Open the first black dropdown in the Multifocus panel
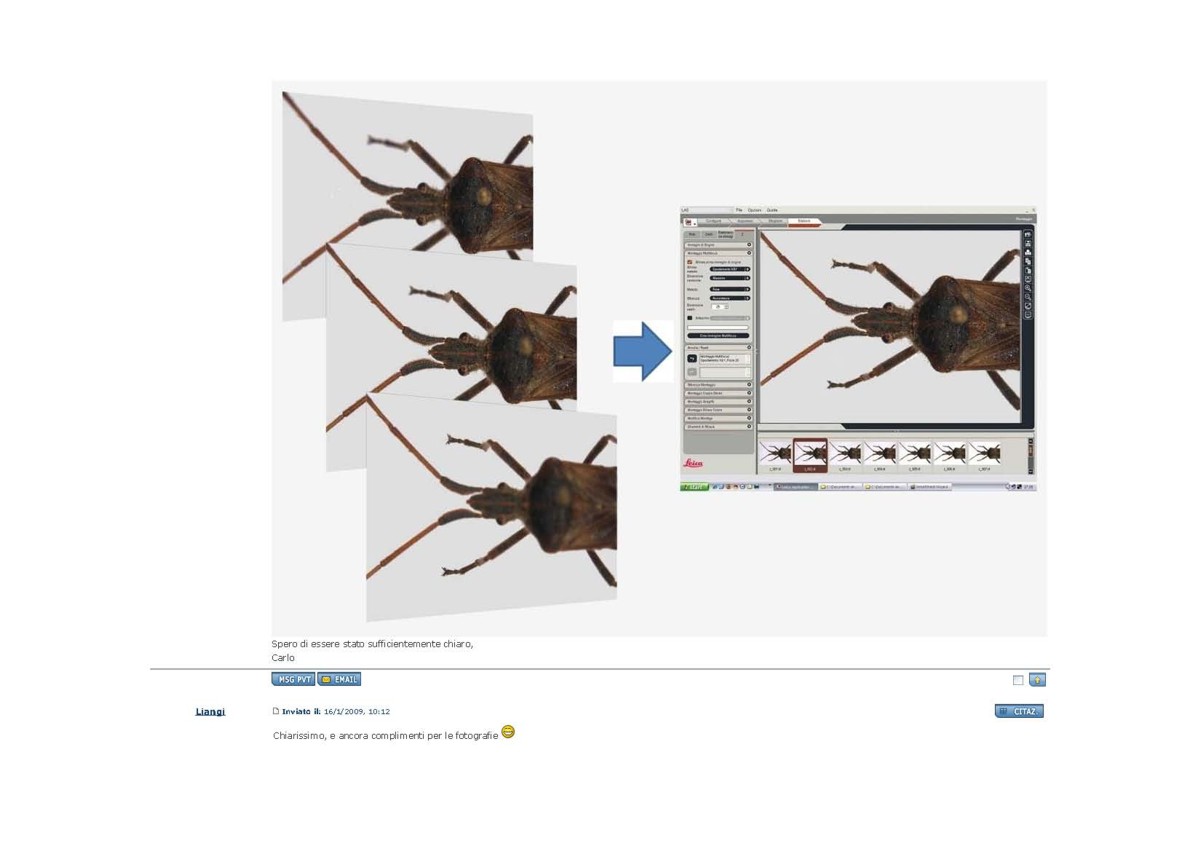1200x849 pixels. point(729,269)
